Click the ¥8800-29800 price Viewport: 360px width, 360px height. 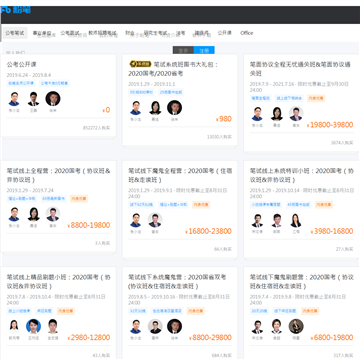click(210, 338)
